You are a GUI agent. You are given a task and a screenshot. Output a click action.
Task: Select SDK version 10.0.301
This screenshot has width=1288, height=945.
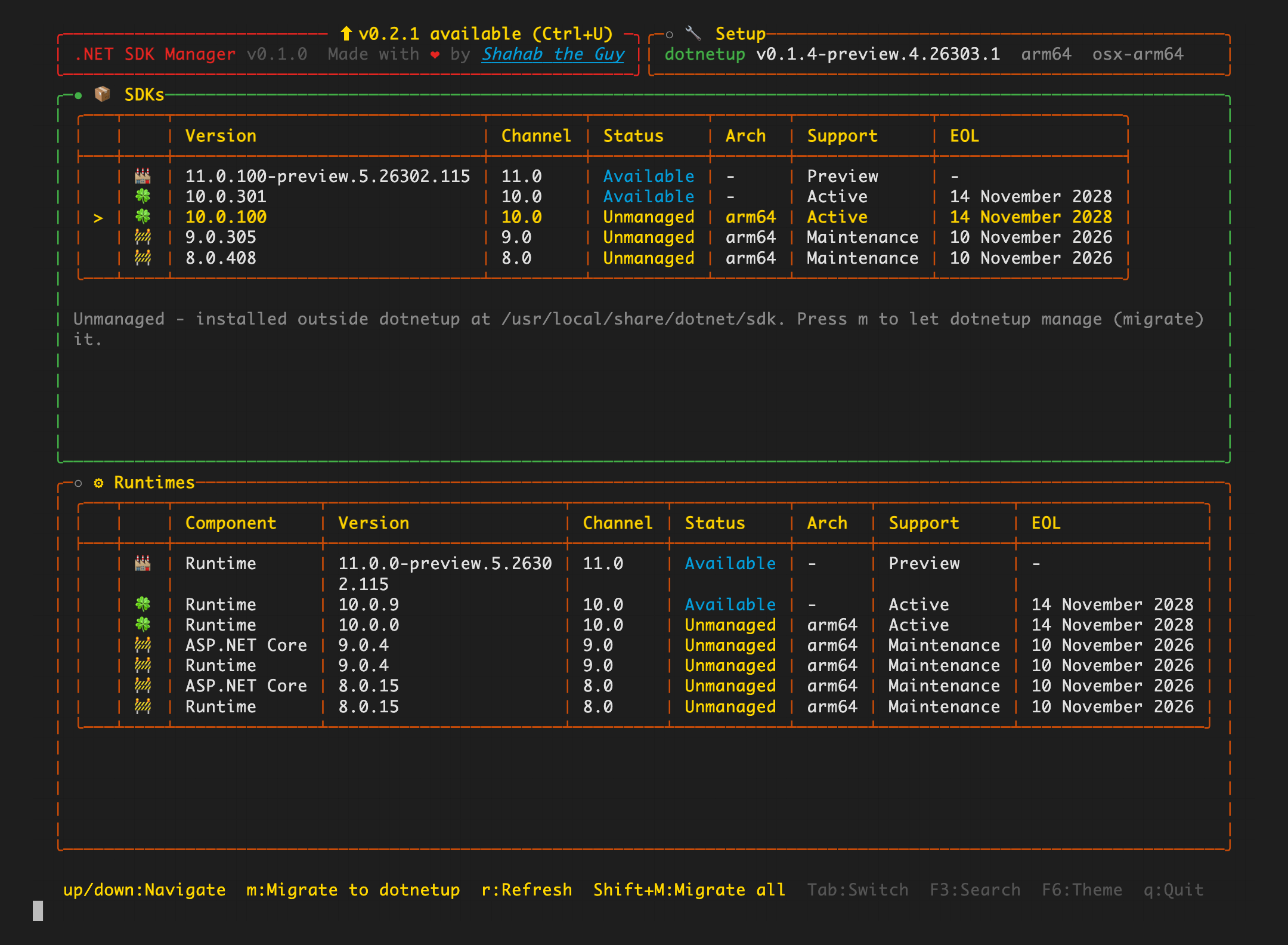tap(226, 196)
